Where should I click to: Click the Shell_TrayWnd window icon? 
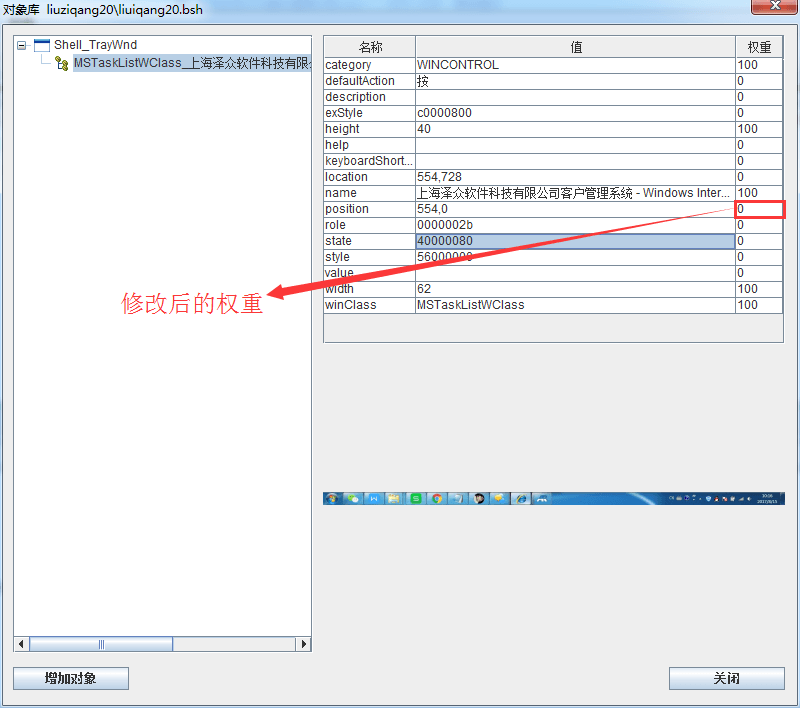click(x=41, y=45)
